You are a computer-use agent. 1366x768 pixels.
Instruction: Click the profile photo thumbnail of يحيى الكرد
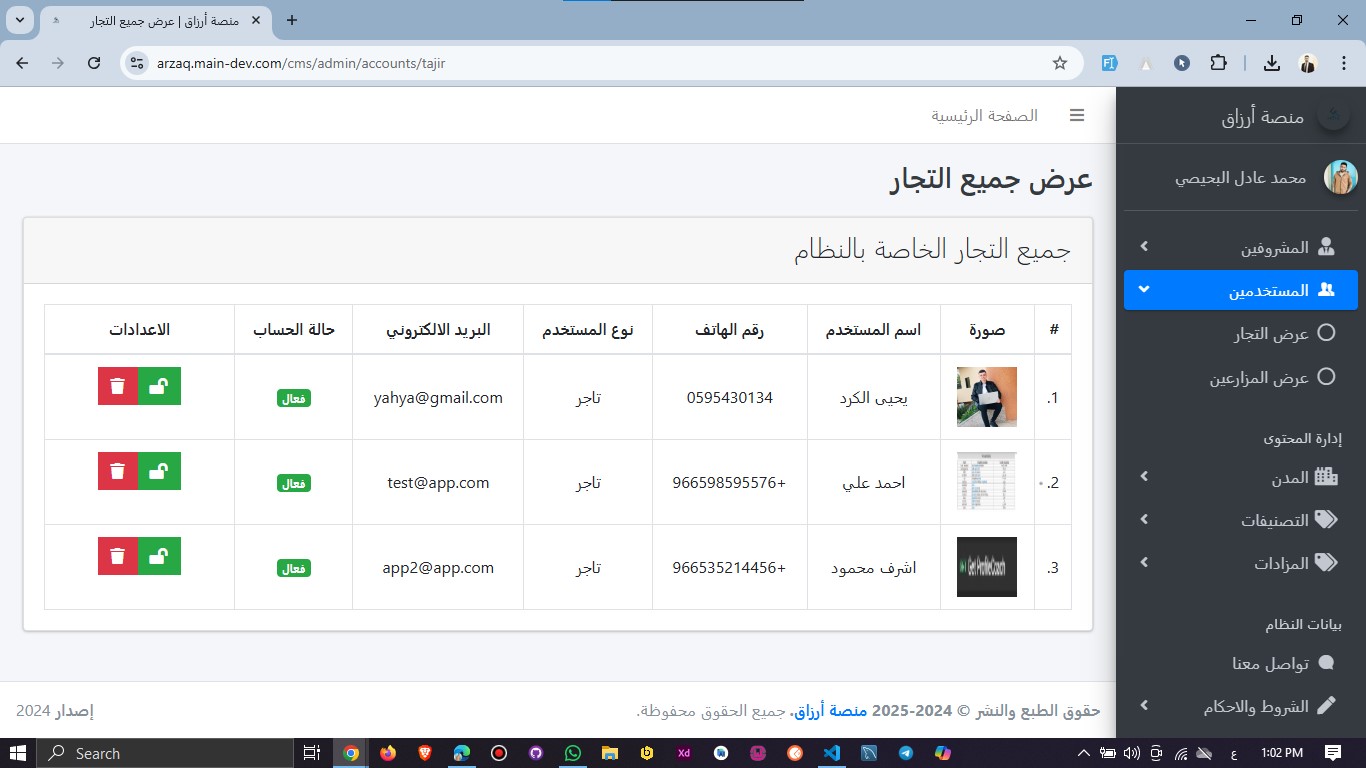tap(986, 397)
